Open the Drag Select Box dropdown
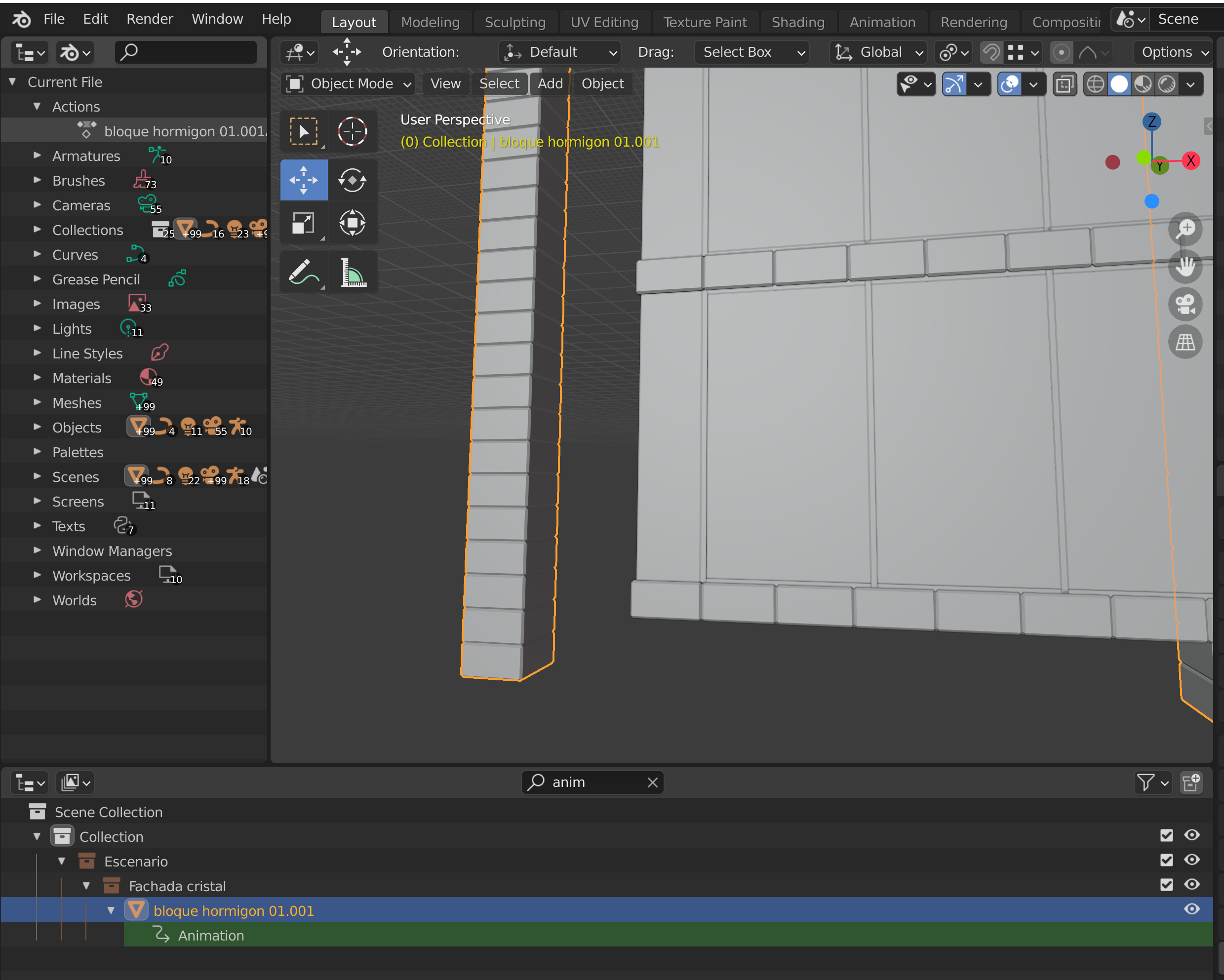Image resolution: width=1224 pixels, height=980 pixels. [752, 52]
